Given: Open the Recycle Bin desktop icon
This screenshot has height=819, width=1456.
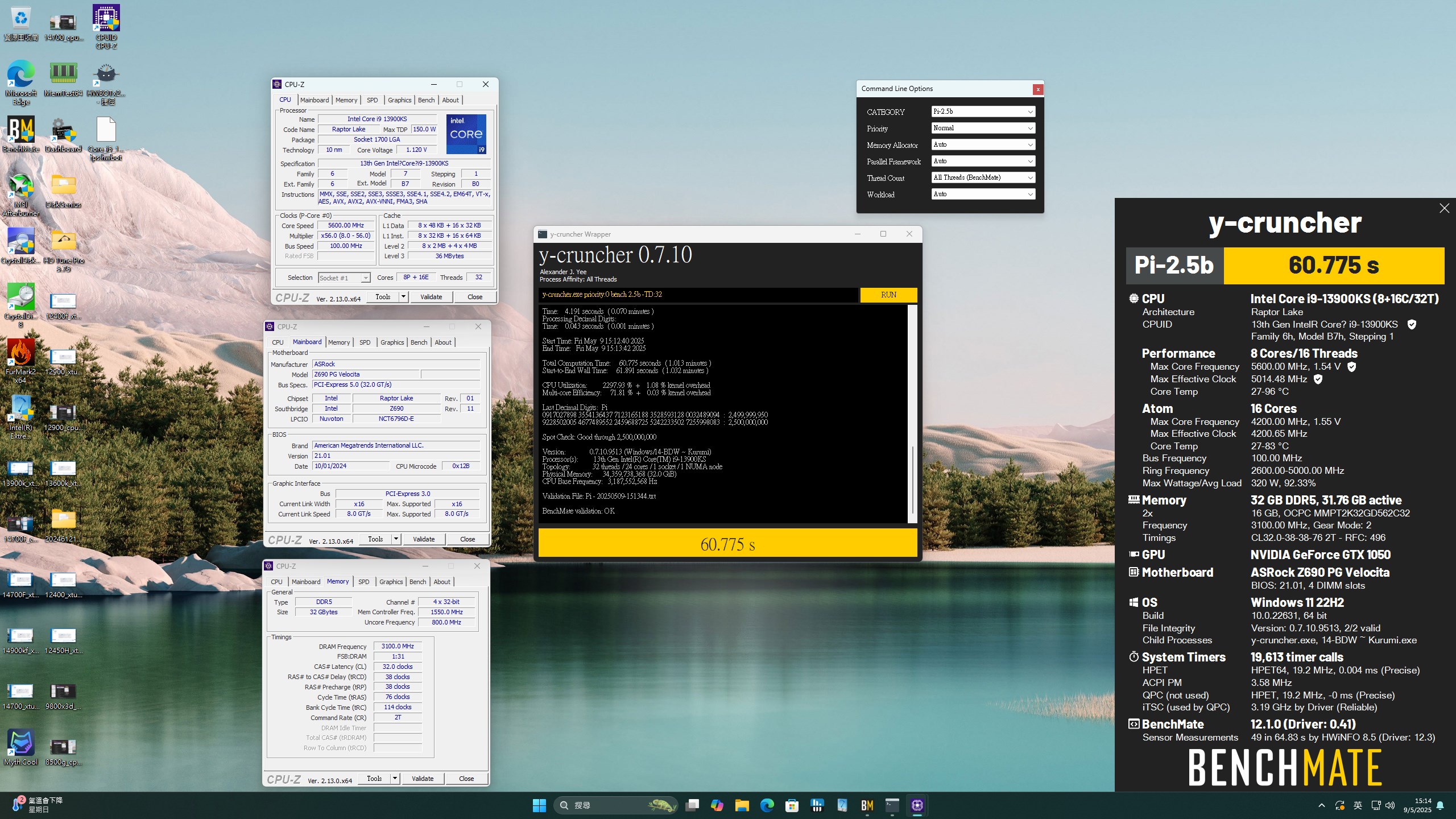Looking at the screenshot, I should coord(21,23).
